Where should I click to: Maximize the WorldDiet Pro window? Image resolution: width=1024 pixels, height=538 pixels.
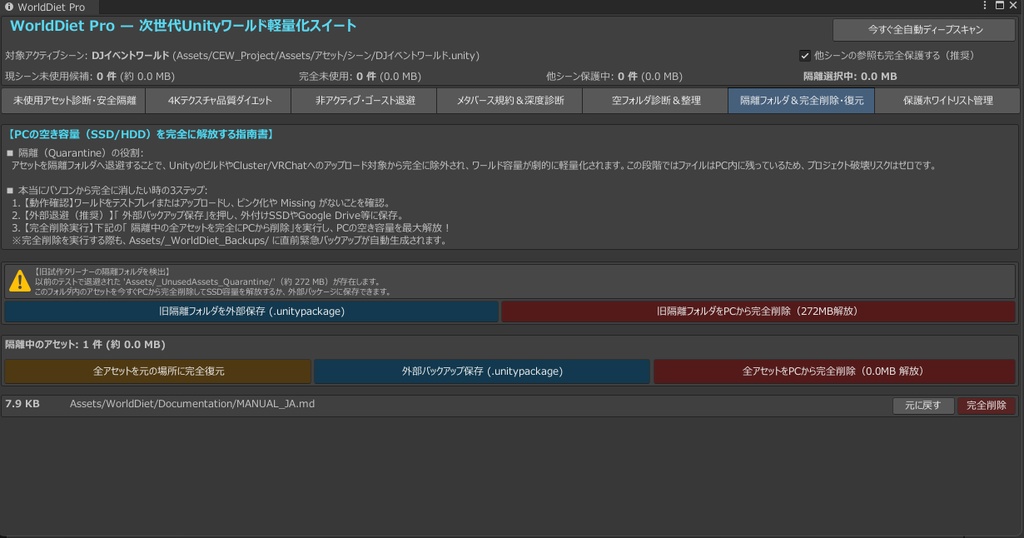pos(1000,5)
